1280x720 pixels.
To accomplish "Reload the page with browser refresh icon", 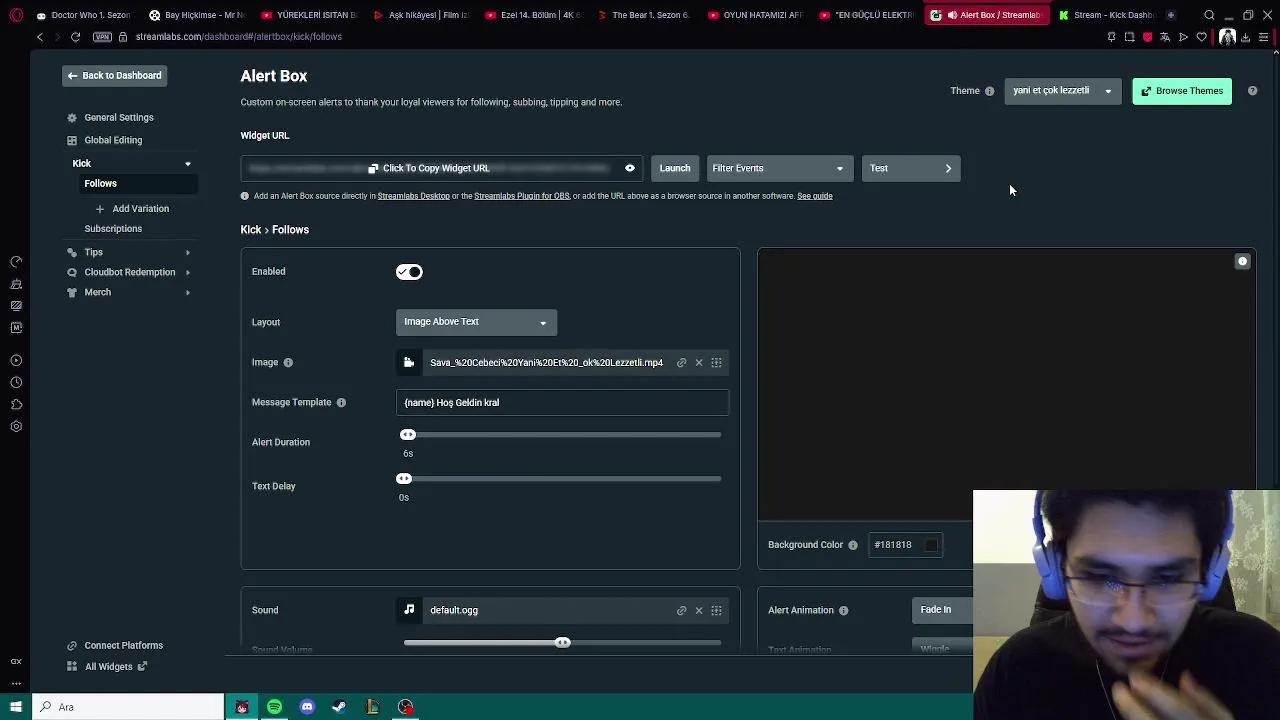I will click(x=75, y=37).
